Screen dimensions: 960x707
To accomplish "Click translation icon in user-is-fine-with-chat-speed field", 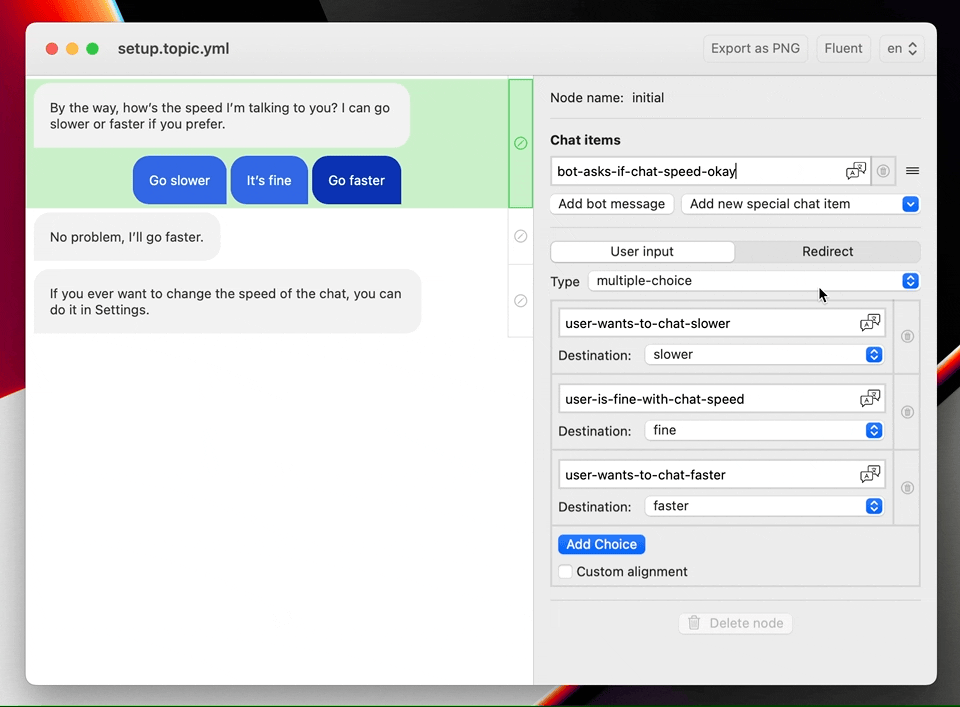I will 870,399.
